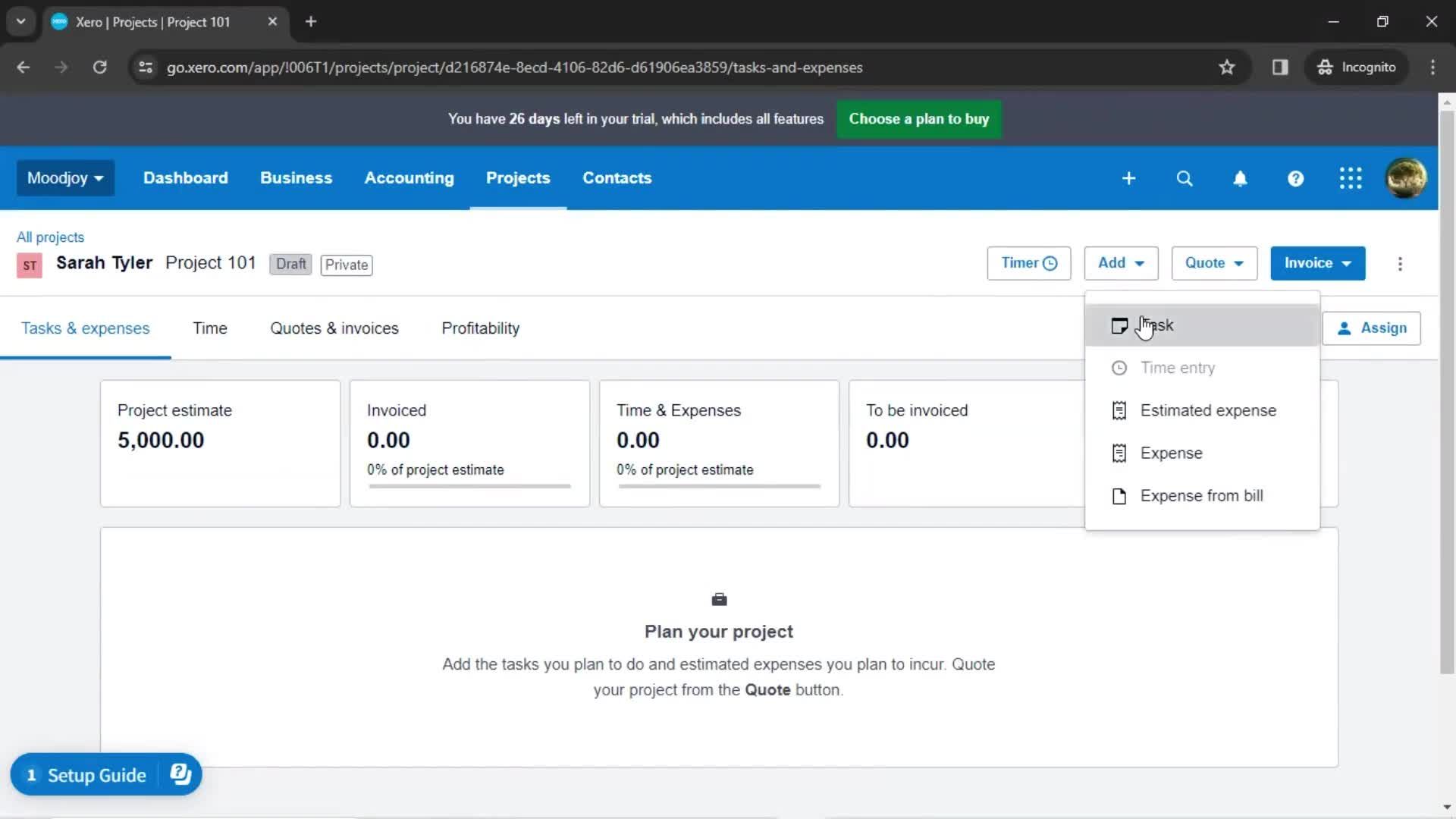Click the Expense receipt icon

click(x=1119, y=453)
